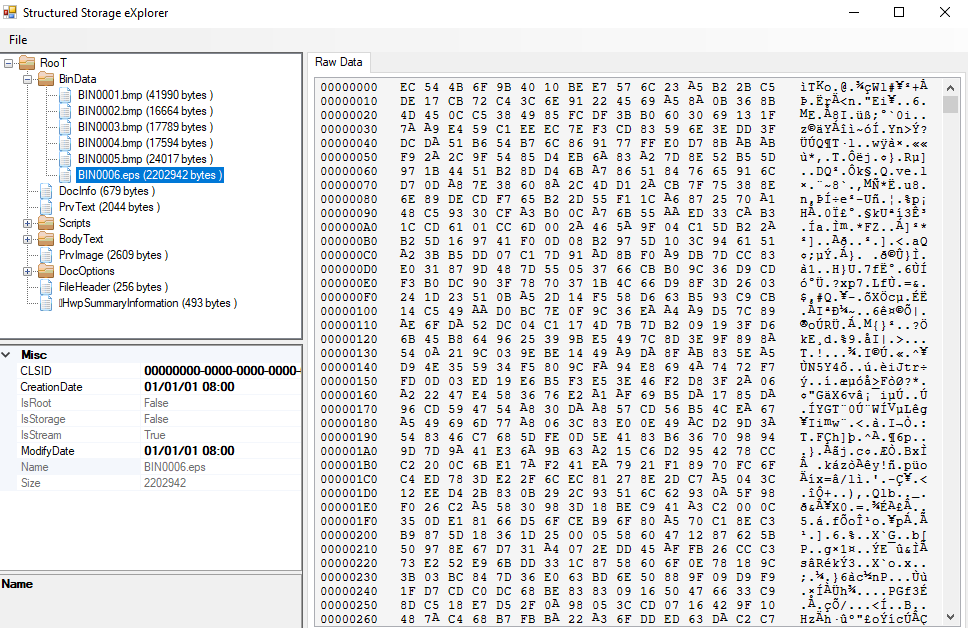
Task: Click the BIN0003.bmp file icon
Action: point(65,127)
